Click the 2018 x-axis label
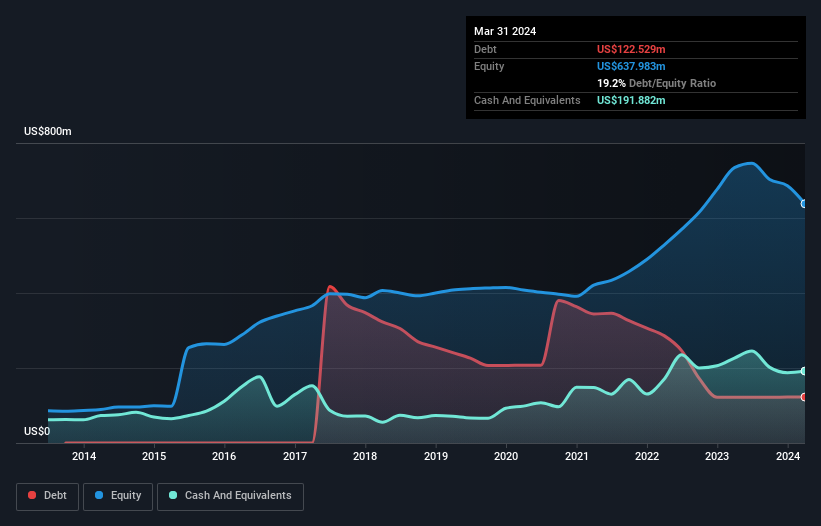 click(x=365, y=456)
